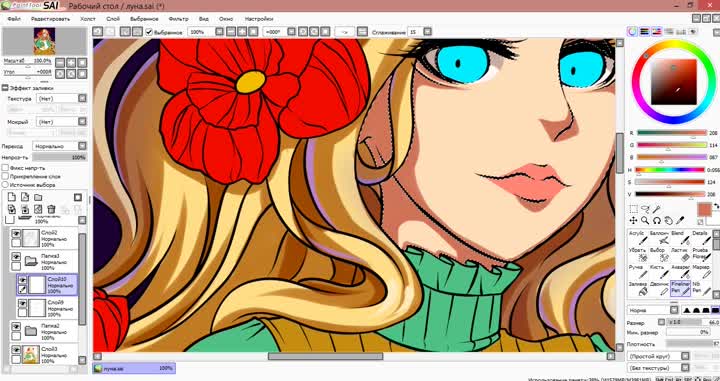Adjust the layer Непроз-ть opacity slider
The image size is (720, 381).
[59, 157]
